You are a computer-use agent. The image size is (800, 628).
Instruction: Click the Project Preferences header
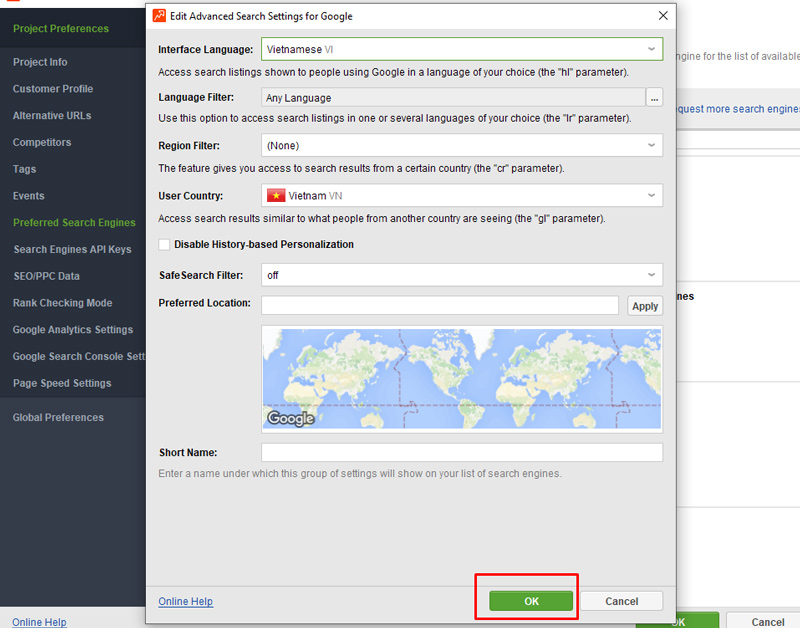pos(61,29)
